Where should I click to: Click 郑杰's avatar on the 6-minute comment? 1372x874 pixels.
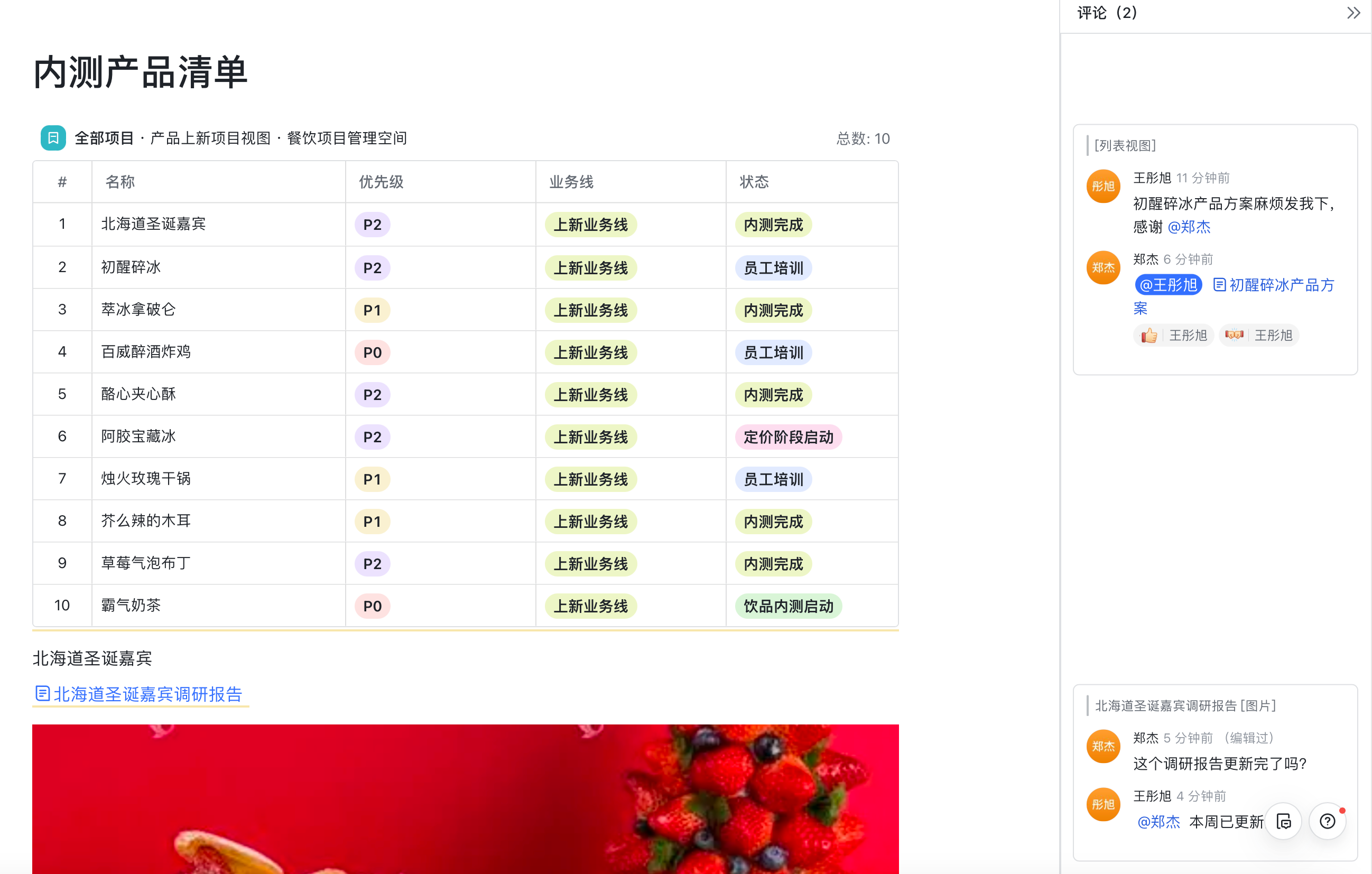coord(1103,268)
